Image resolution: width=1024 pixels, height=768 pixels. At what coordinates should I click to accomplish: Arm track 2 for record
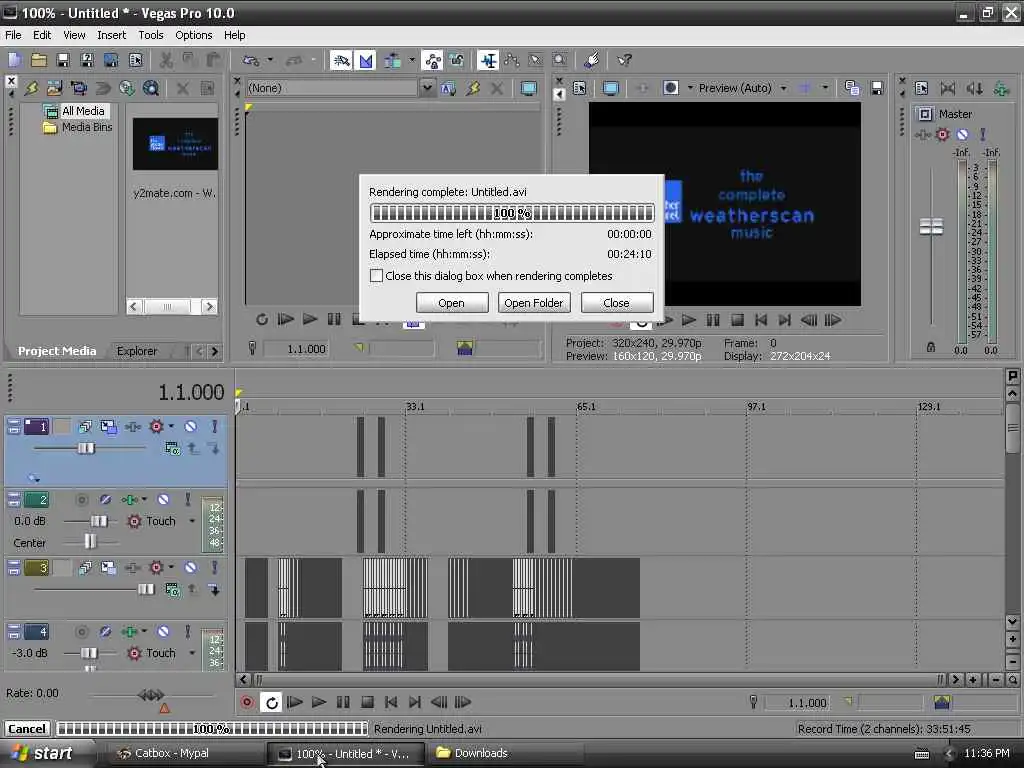(x=82, y=501)
